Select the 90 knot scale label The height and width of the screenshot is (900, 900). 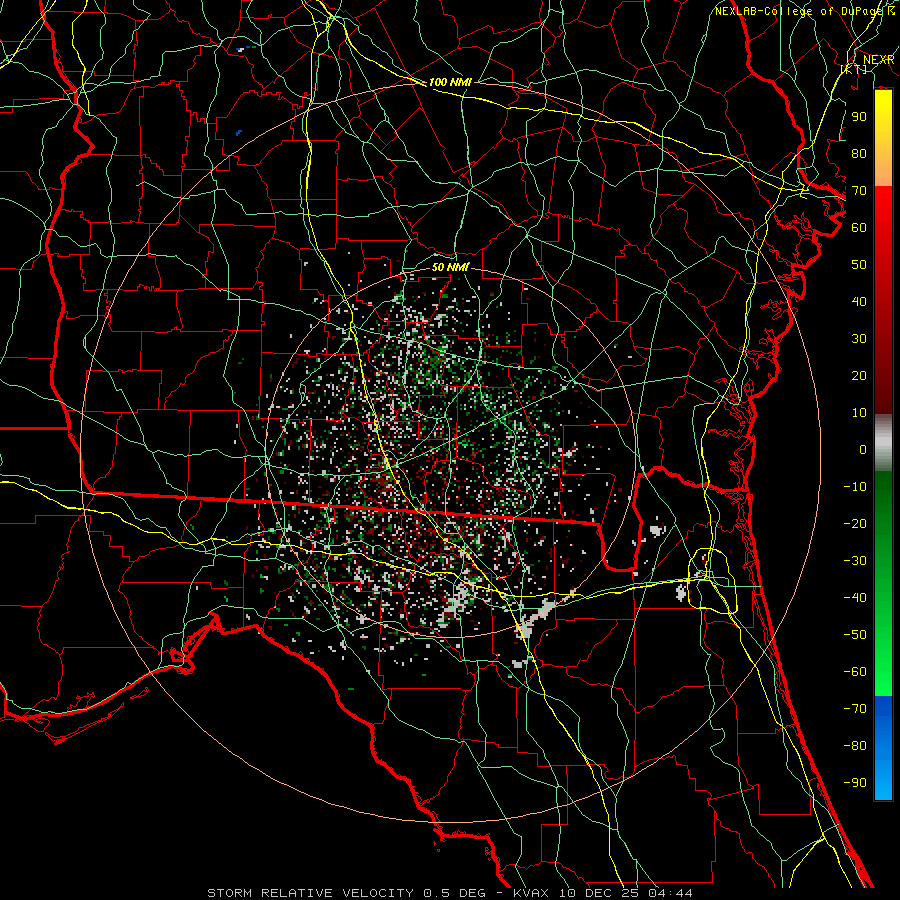coord(859,117)
